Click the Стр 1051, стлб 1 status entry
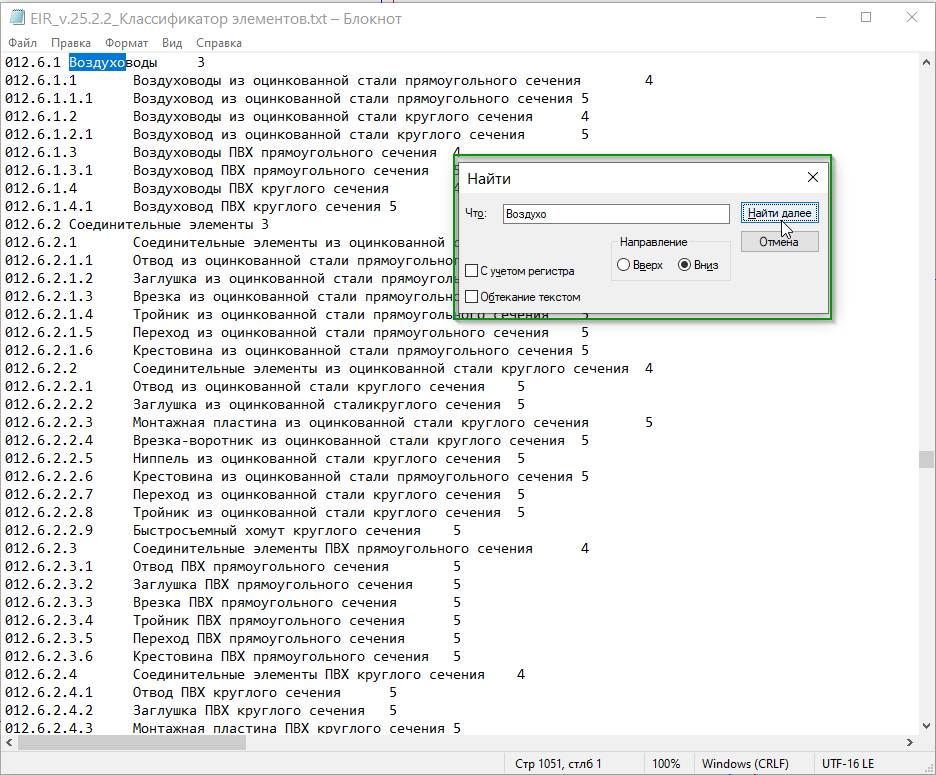Viewport: 936px width, 775px height. pyautogui.click(x=558, y=764)
